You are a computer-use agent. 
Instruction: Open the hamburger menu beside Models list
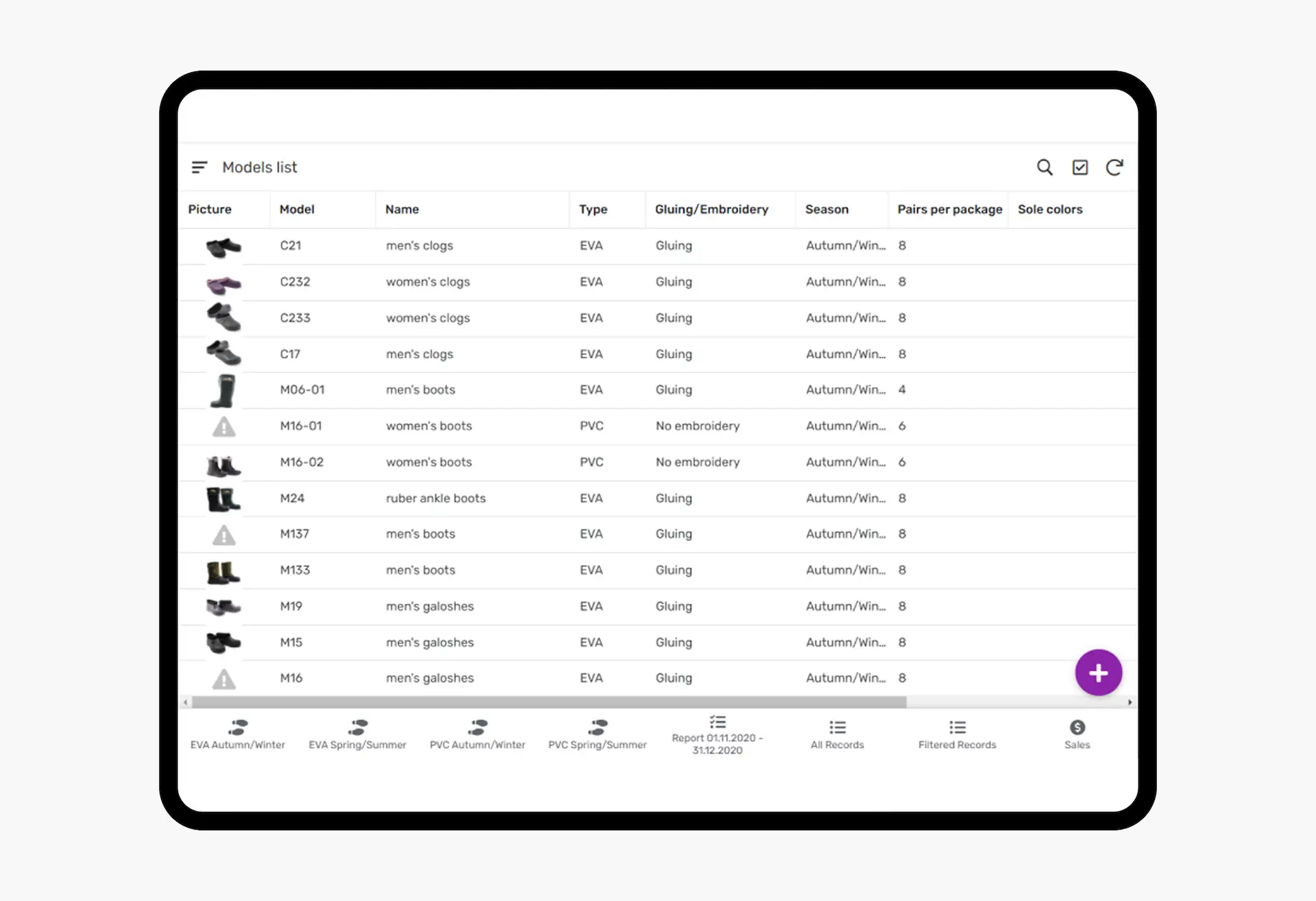pyautogui.click(x=199, y=167)
